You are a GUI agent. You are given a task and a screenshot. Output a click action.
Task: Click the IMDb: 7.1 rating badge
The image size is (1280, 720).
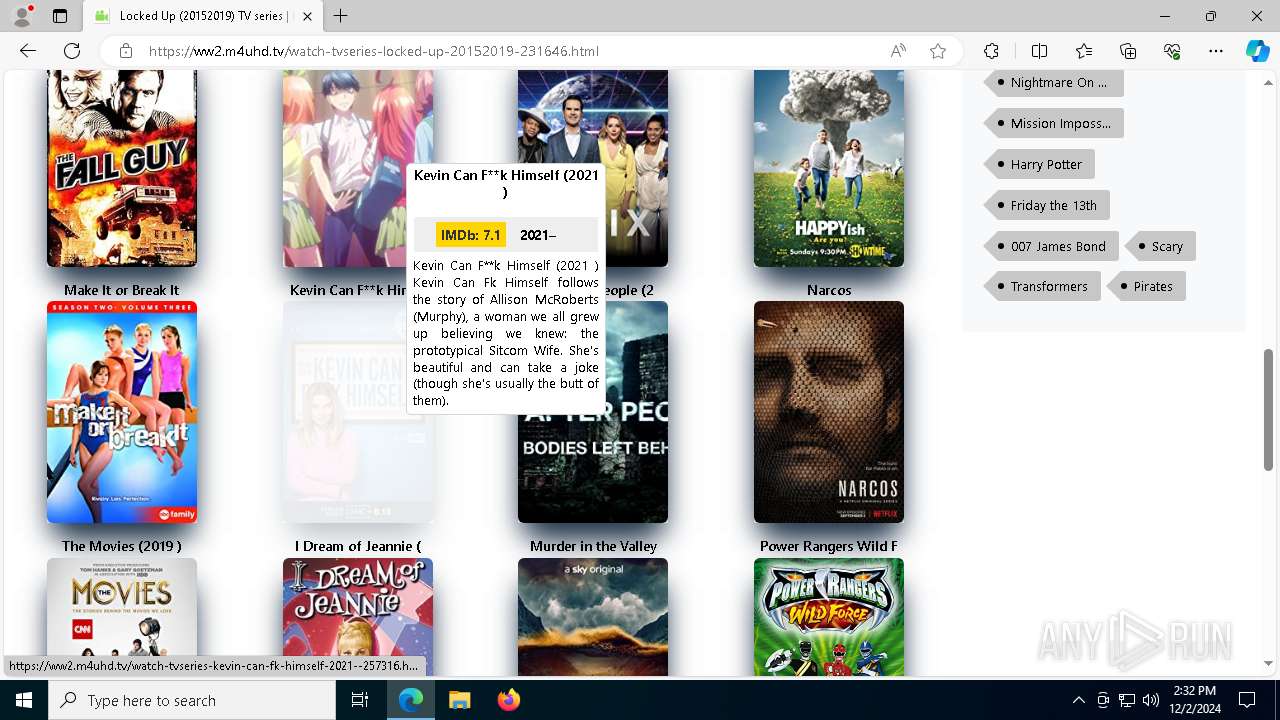(x=471, y=235)
